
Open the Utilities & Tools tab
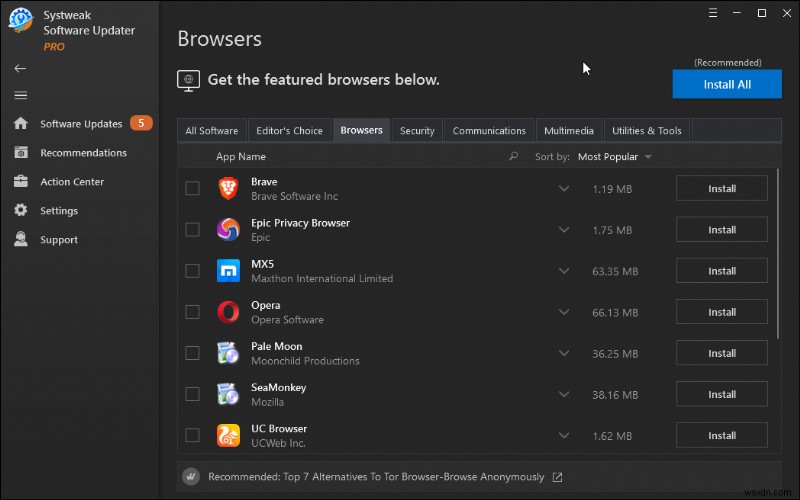[646, 131]
